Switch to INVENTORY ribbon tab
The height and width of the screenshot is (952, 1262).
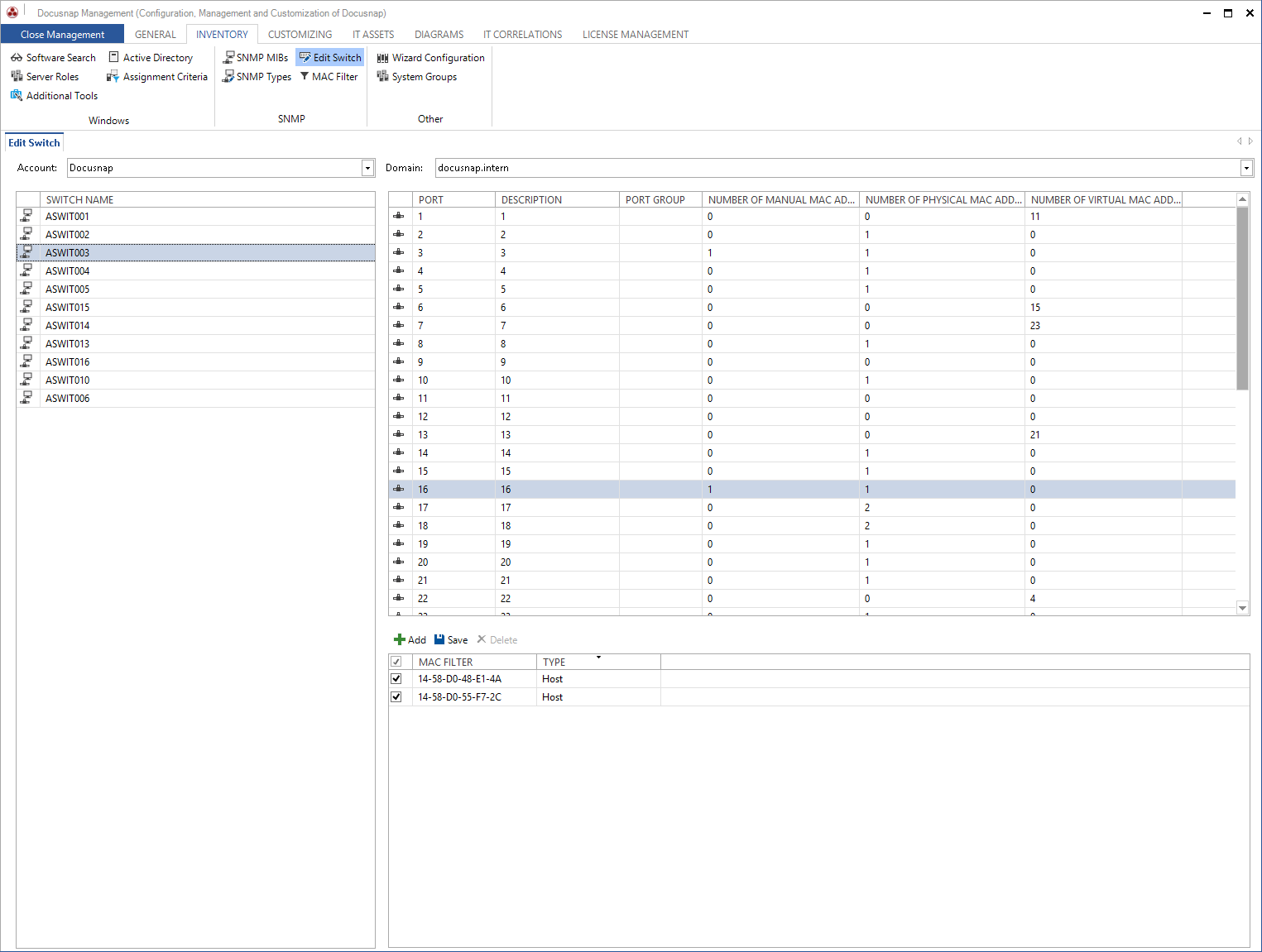(222, 35)
